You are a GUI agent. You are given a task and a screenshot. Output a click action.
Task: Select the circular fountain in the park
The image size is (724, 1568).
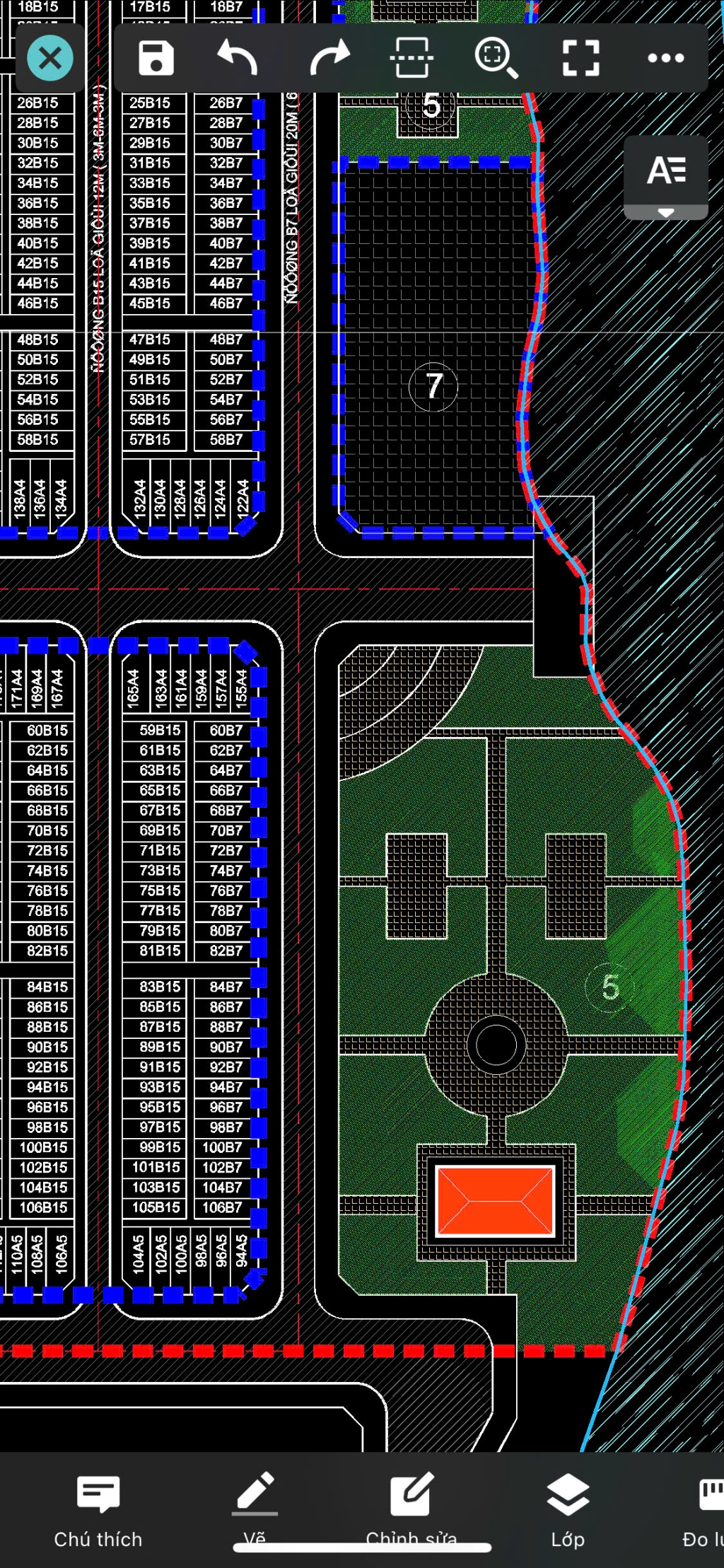[x=496, y=1045]
